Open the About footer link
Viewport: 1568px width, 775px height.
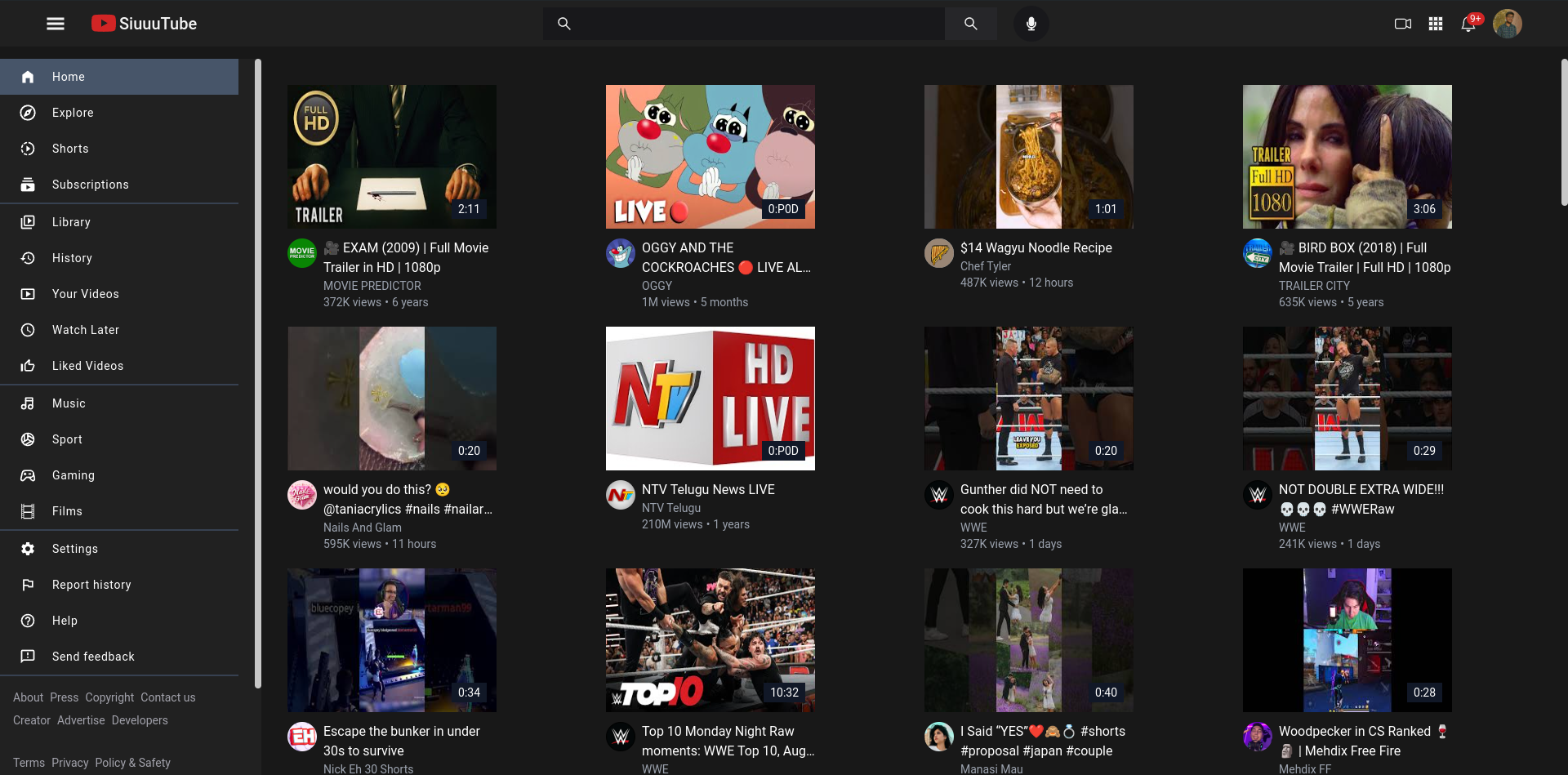pos(28,697)
